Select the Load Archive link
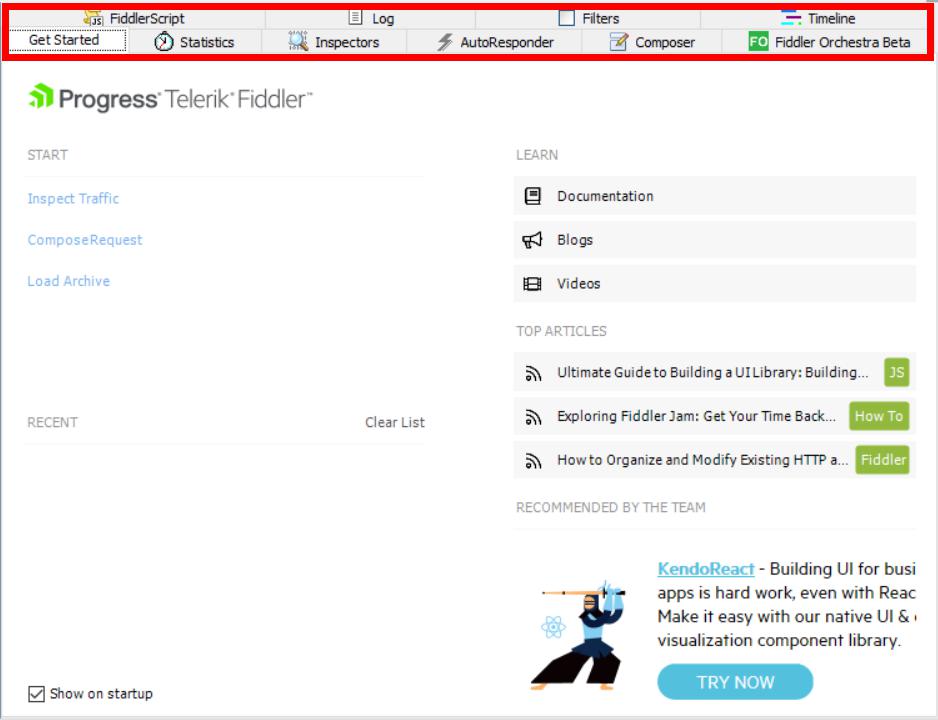Viewport: 938px width, 720px height. (x=68, y=281)
